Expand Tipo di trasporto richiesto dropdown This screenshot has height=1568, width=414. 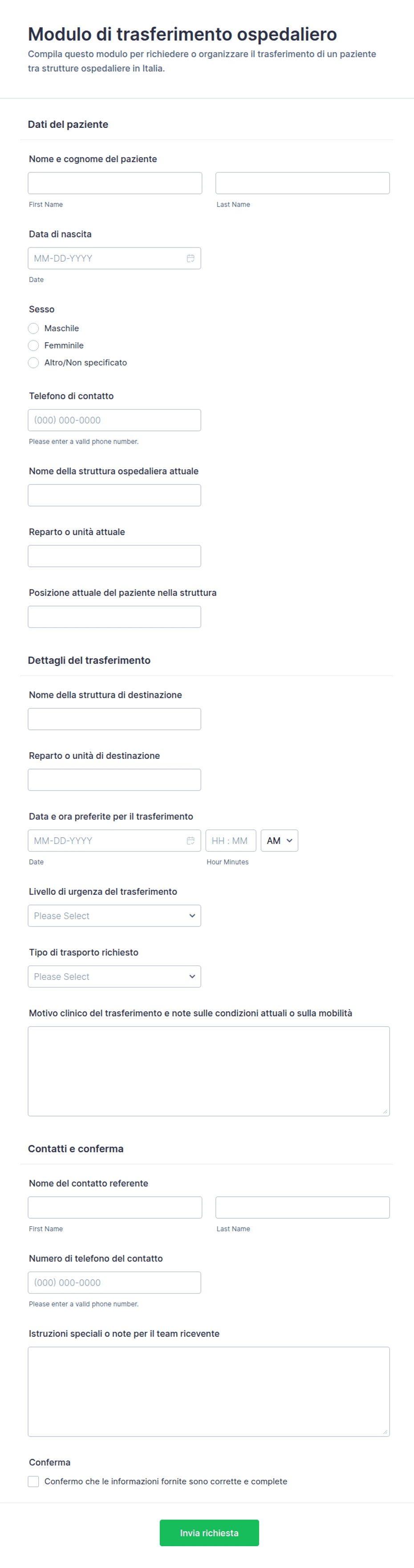(114, 976)
